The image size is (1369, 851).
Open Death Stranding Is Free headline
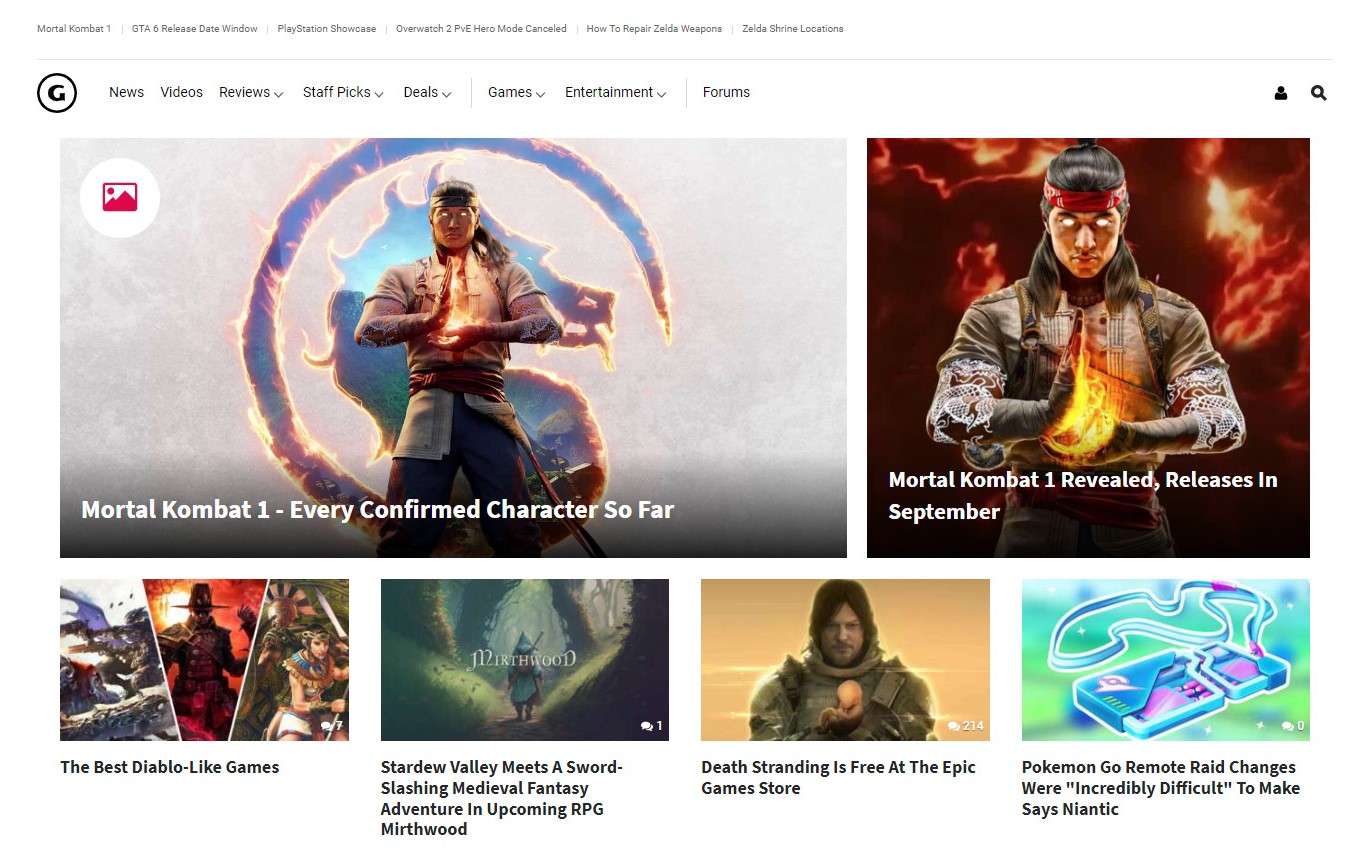pyautogui.click(x=838, y=778)
